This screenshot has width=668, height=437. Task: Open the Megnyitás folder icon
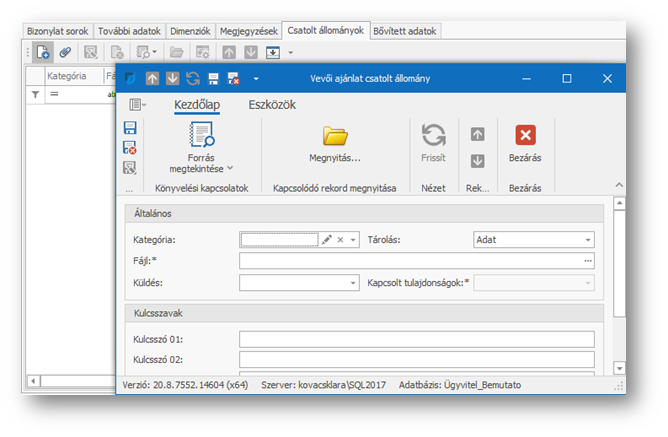pos(334,136)
